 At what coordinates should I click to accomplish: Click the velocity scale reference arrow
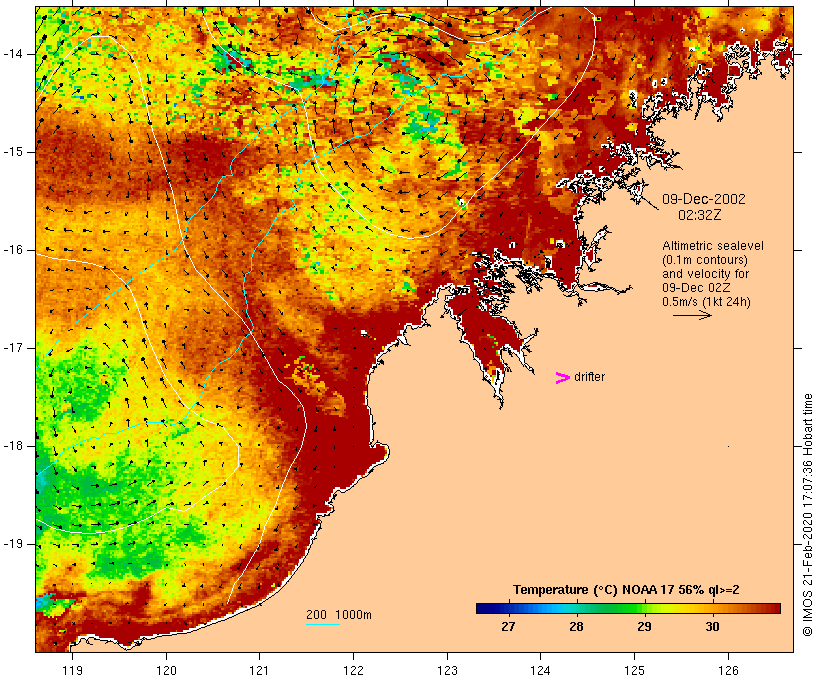click(692, 315)
